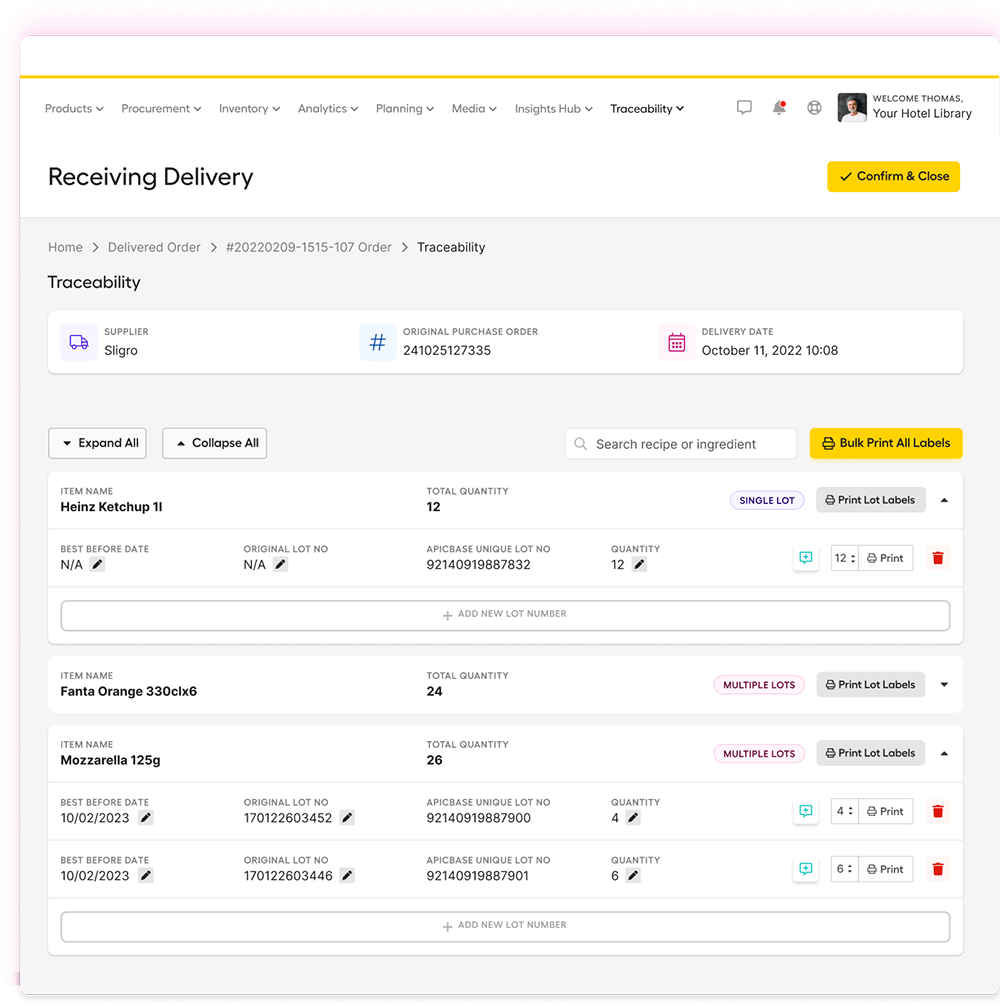Delete the Mozzarella lot quantity 6 via trash icon
The image size is (1000, 1006).
click(937, 868)
